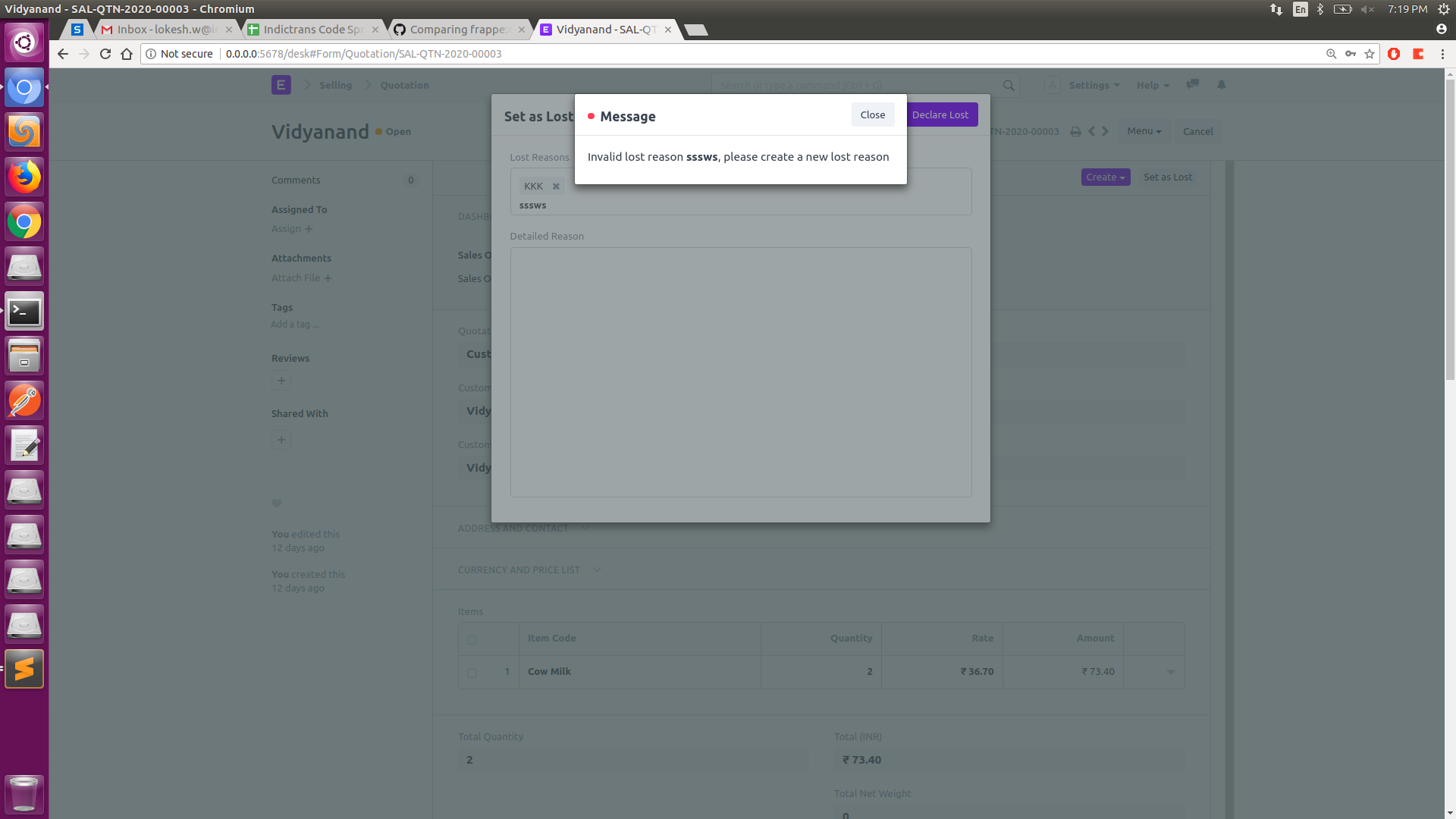Click Attach File plus link
The height and width of the screenshot is (819, 1456).
[x=302, y=278]
